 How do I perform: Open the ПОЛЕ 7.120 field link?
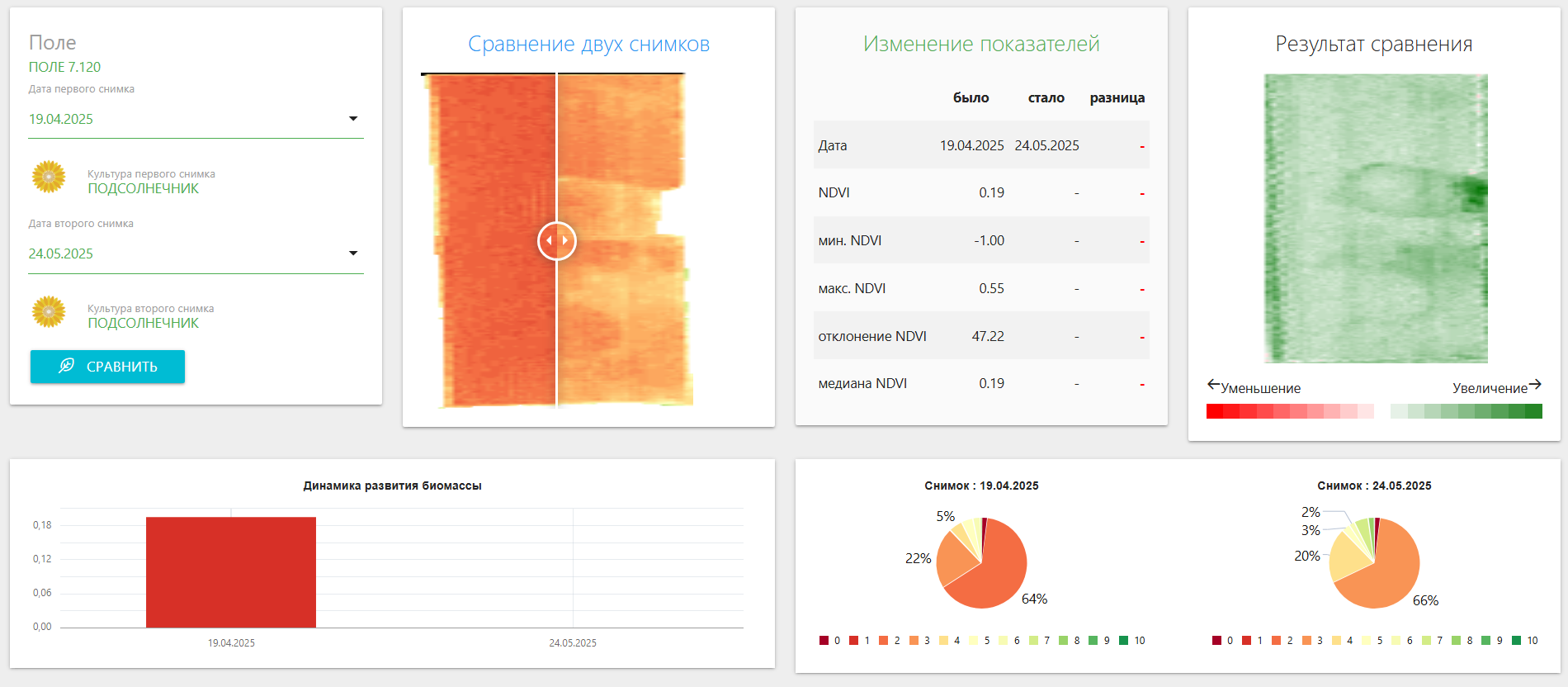pyautogui.click(x=64, y=67)
